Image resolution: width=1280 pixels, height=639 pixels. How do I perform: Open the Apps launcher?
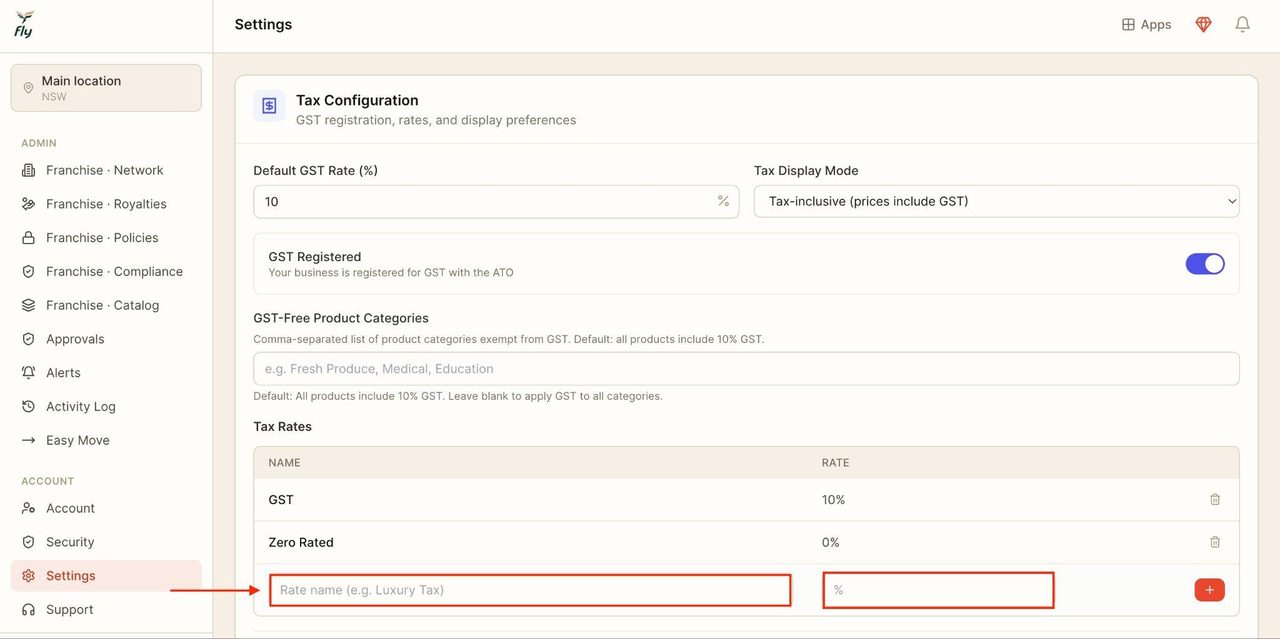point(1146,25)
